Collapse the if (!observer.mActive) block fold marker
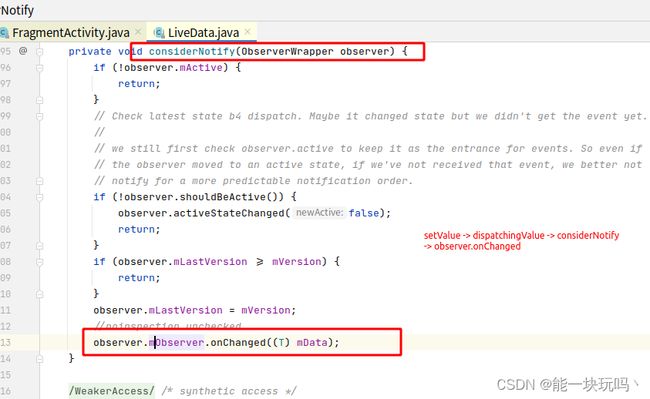The image size is (650, 399). 39,68
